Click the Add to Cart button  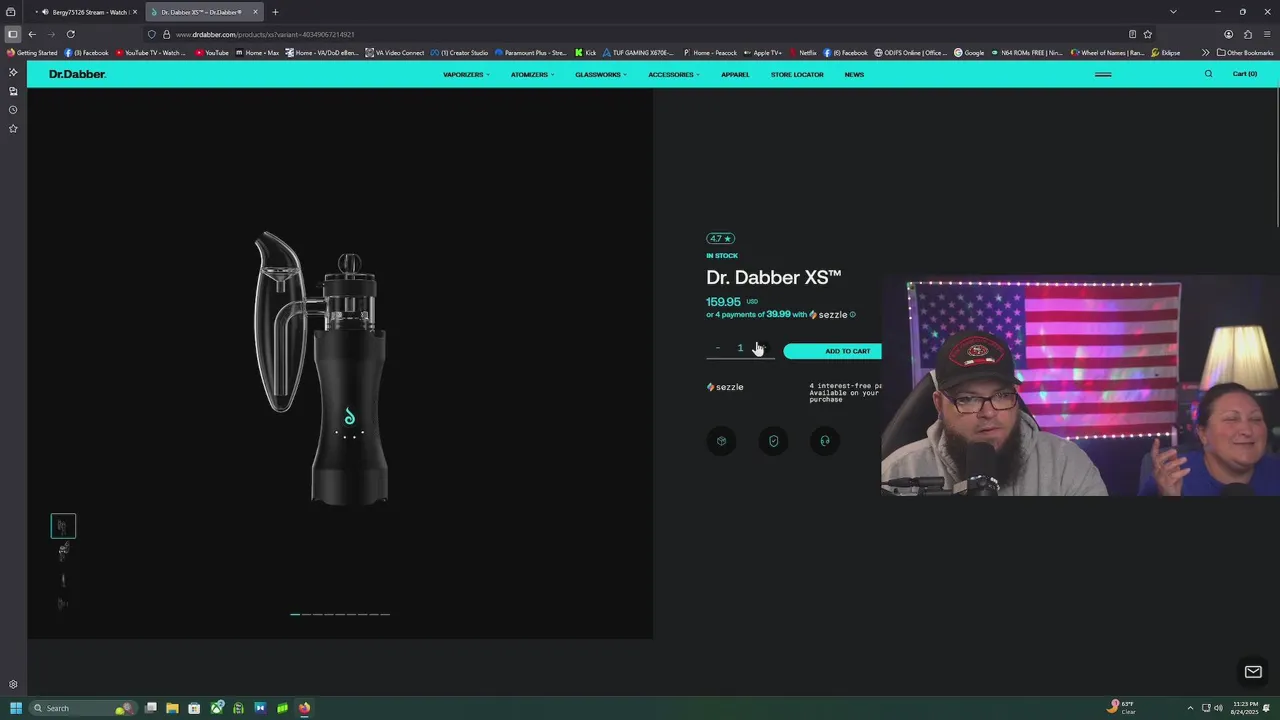[x=832, y=351]
